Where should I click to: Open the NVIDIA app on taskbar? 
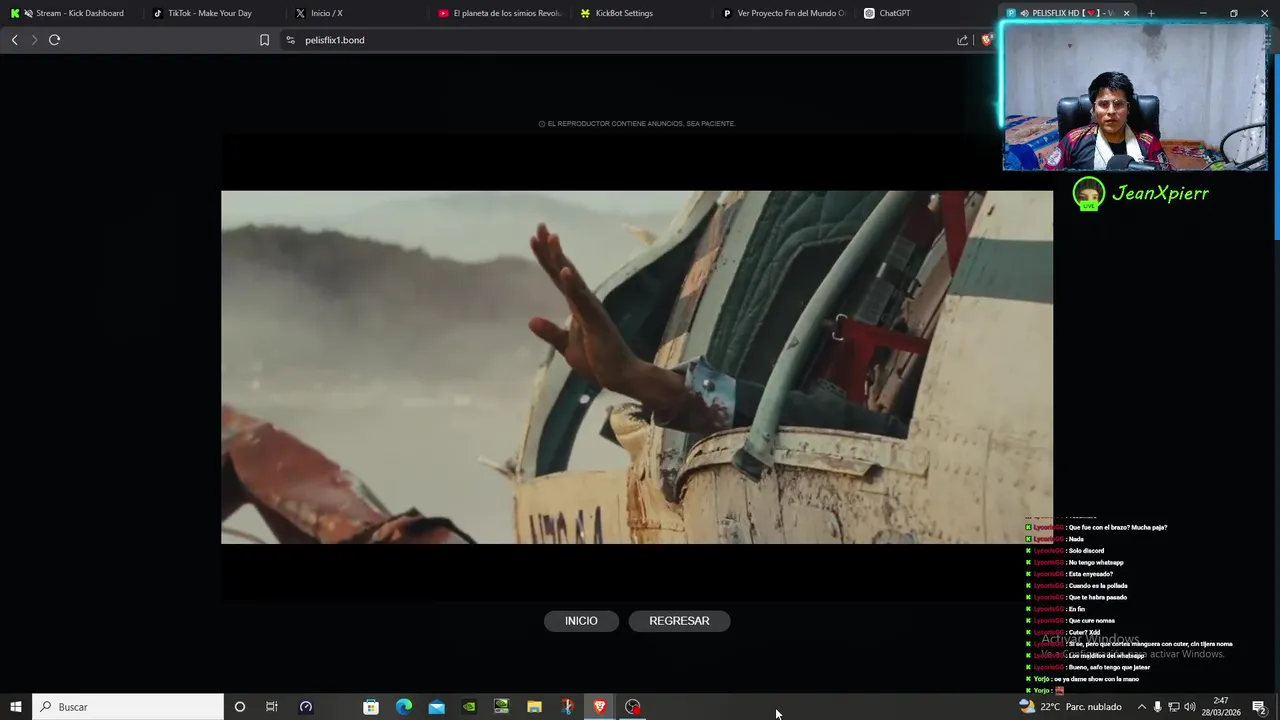tap(469, 707)
